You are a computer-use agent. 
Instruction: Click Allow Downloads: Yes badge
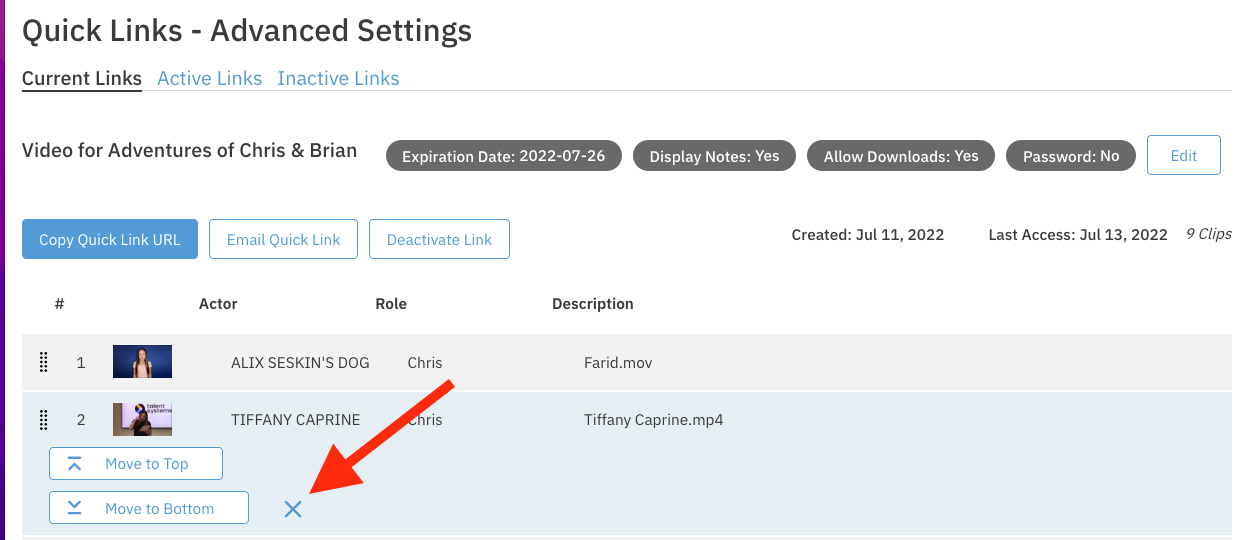(901, 156)
